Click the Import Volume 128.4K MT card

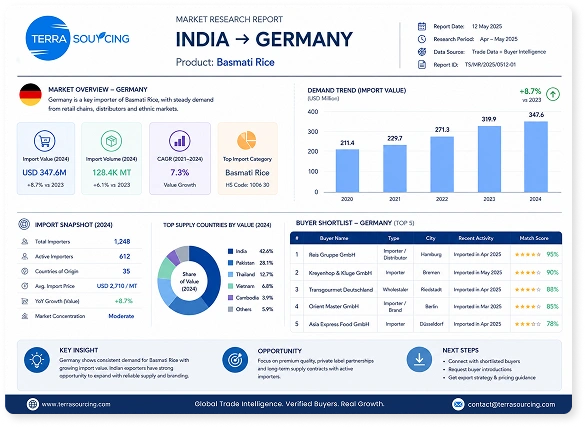point(111,158)
